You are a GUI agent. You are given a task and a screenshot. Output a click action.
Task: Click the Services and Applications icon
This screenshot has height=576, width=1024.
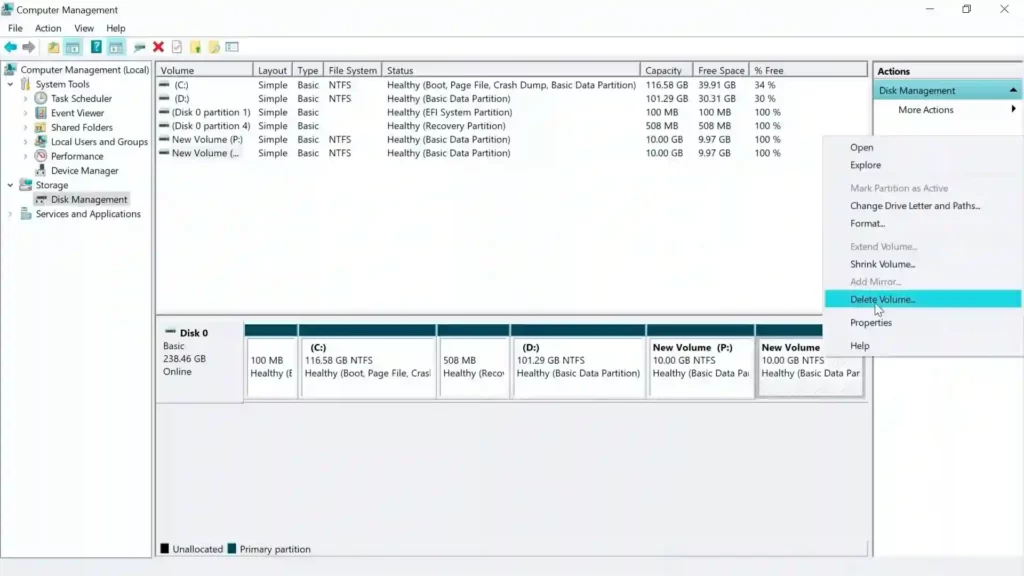[x=25, y=214]
